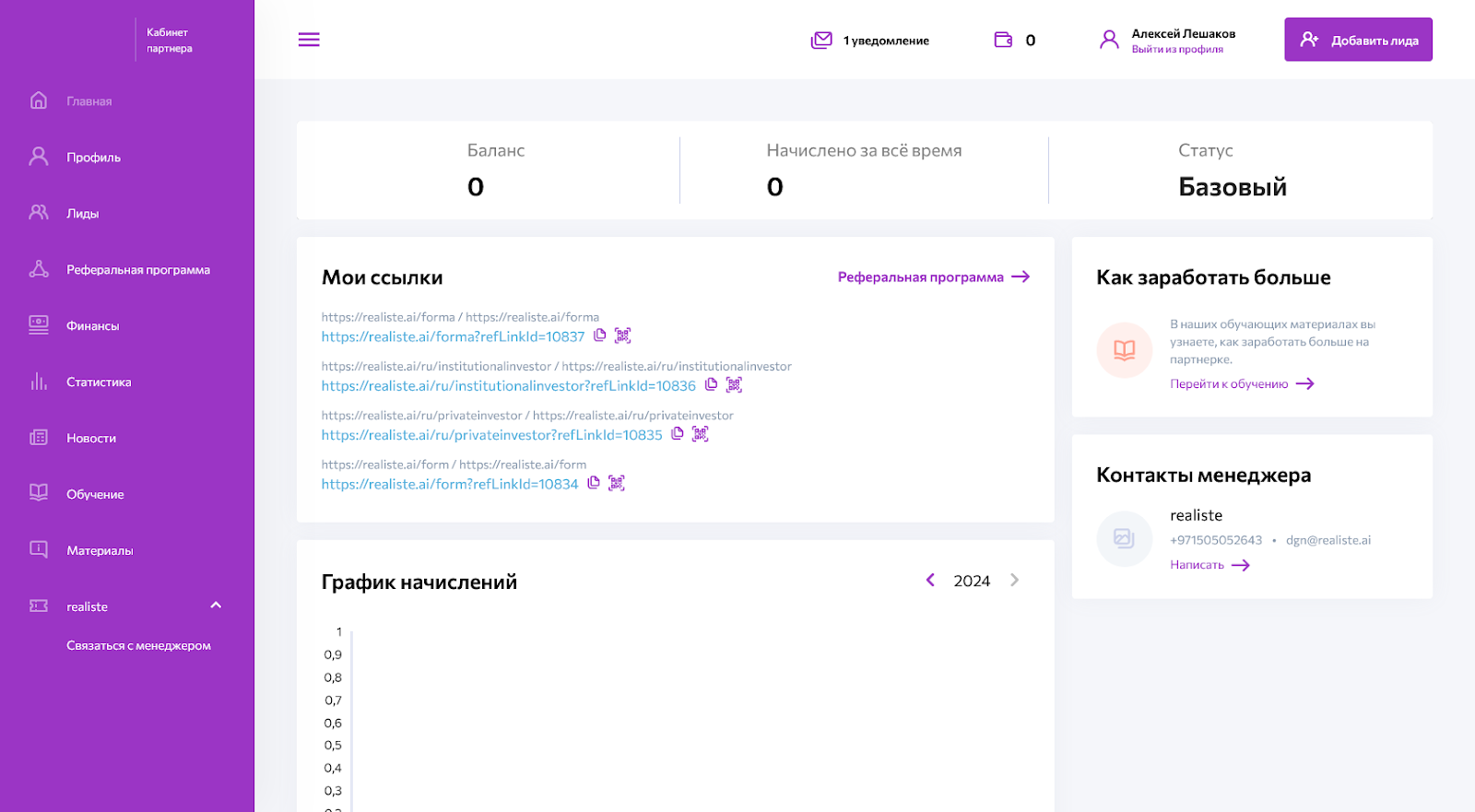This screenshot has height=812, width=1475.
Task: Copy the privateinvestor refLinkId=10835 link
Action: 678,433
